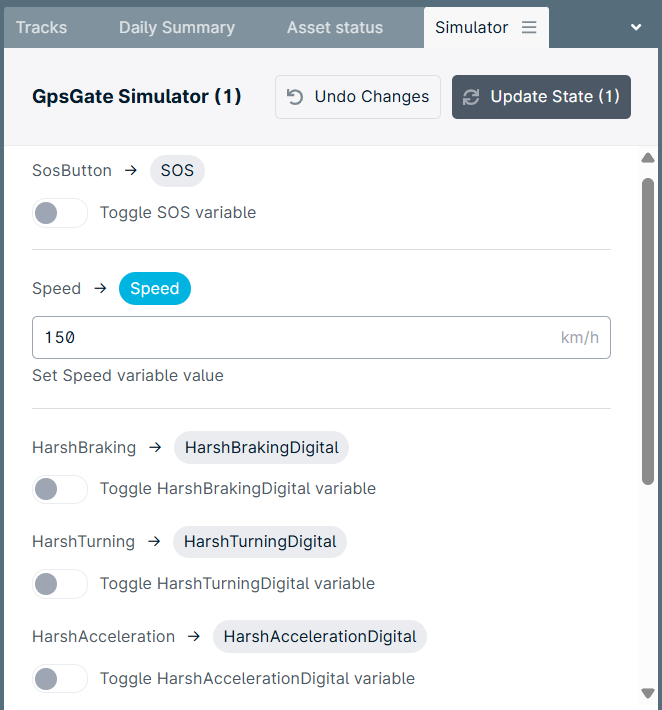Toggle the HarshAccelerationDigital variable switch
Image resolution: width=662 pixels, height=710 pixels.
60,679
